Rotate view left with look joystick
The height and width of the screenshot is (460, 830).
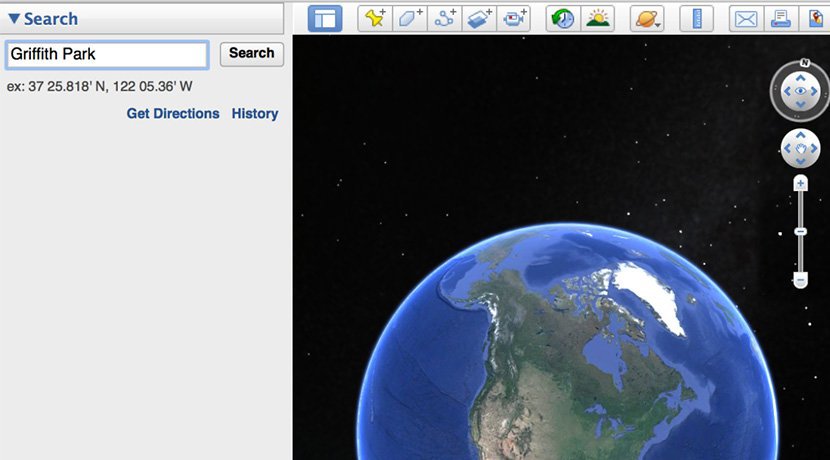(787, 91)
